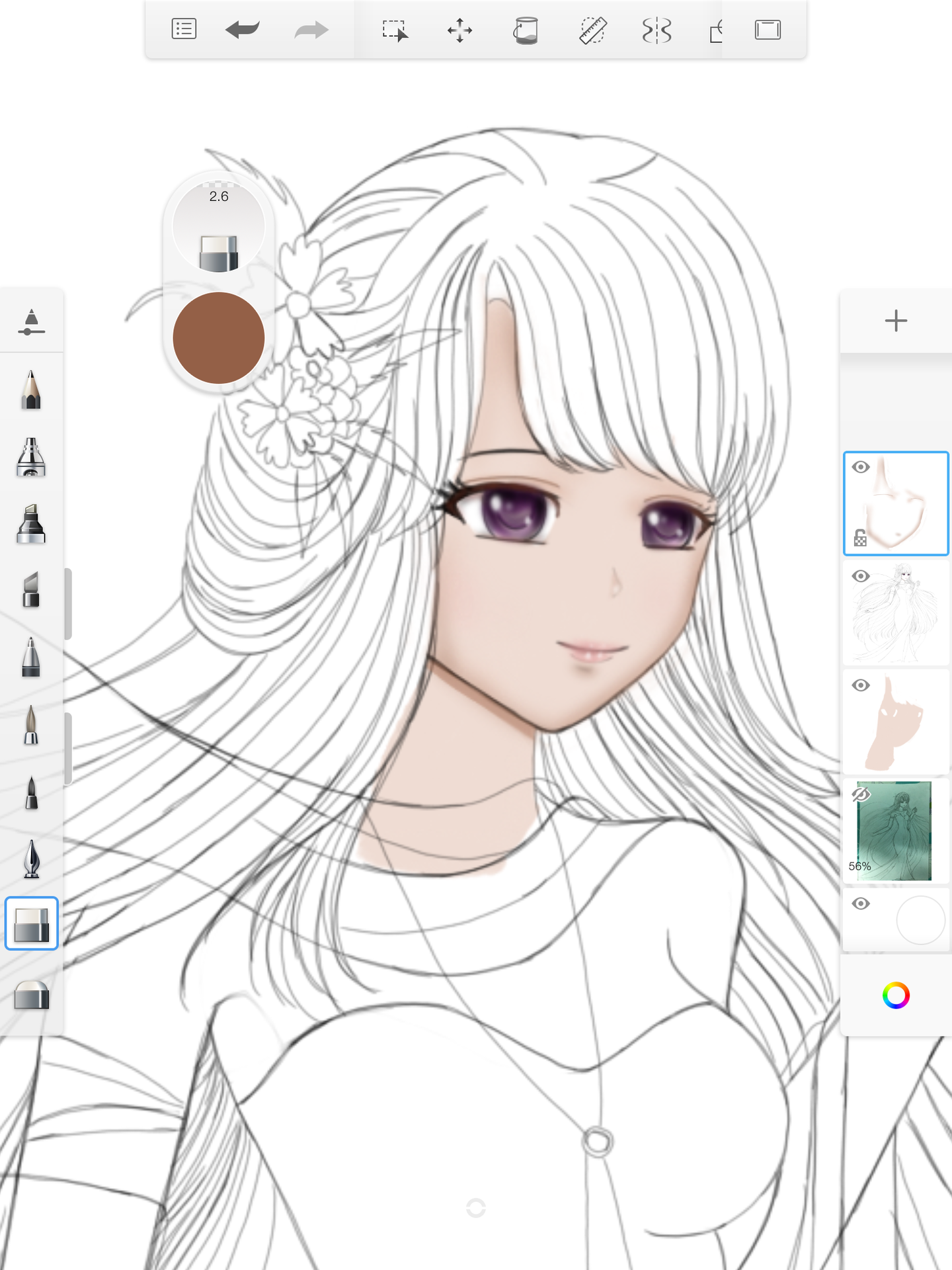Open the color wheel editor

(x=896, y=995)
